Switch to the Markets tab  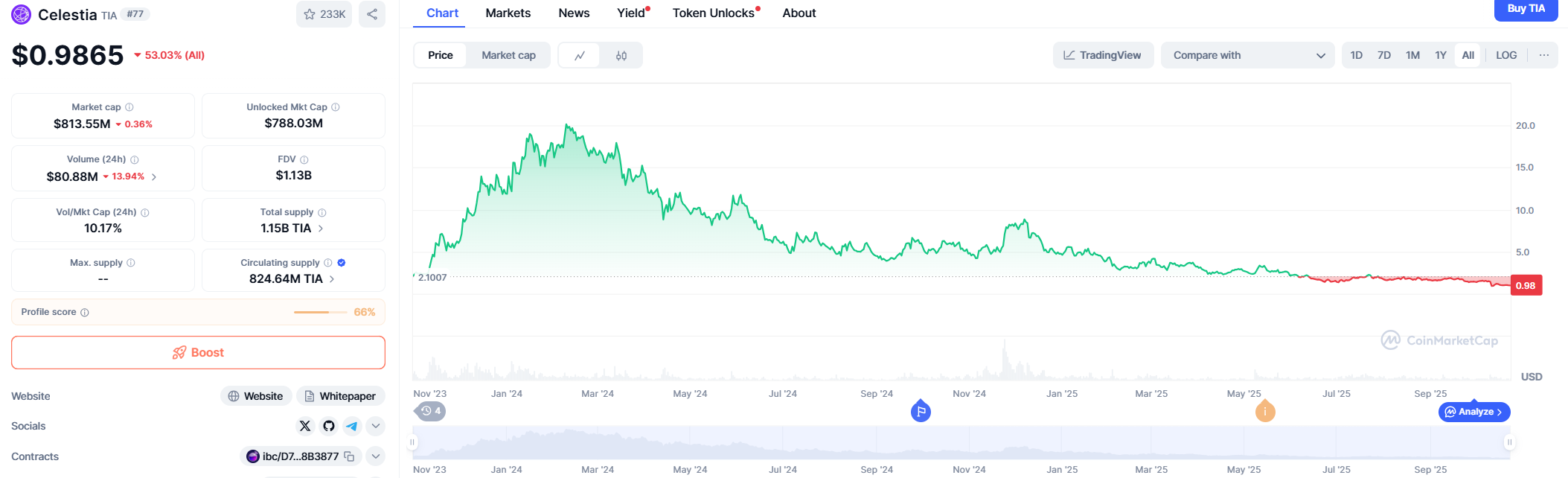point(508,13)
